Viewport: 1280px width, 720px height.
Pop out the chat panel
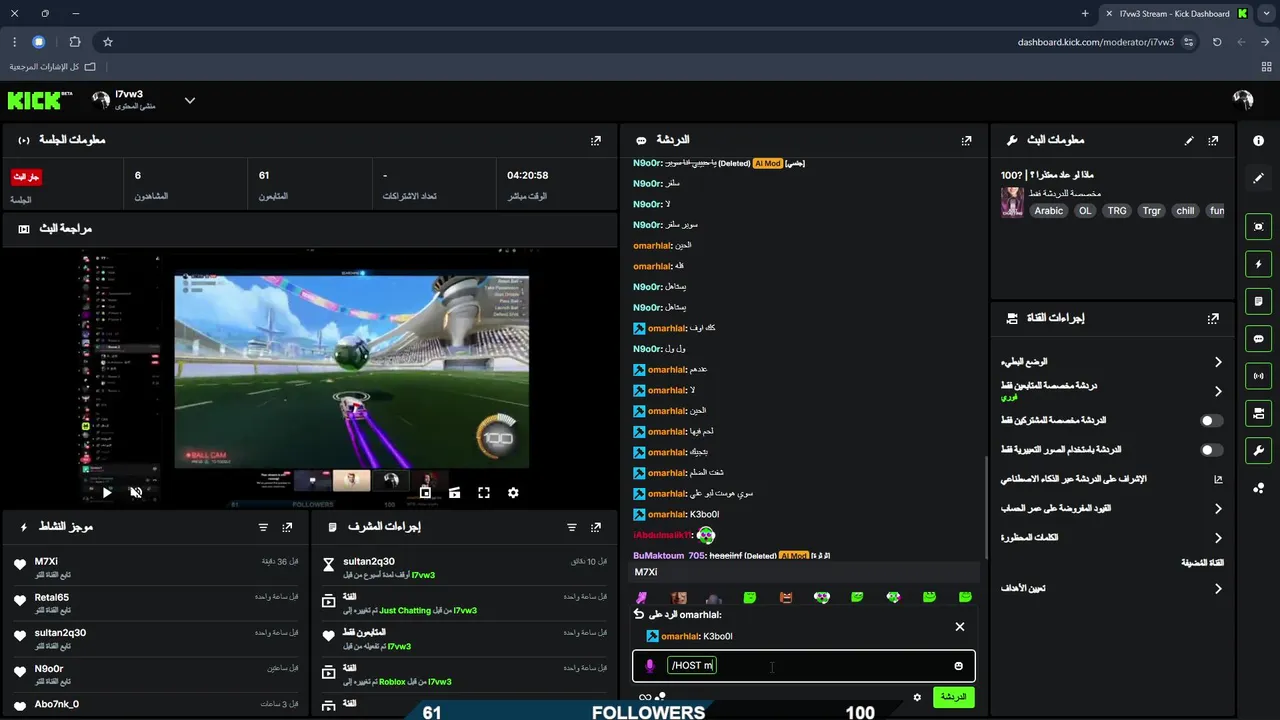coord(966,141)
